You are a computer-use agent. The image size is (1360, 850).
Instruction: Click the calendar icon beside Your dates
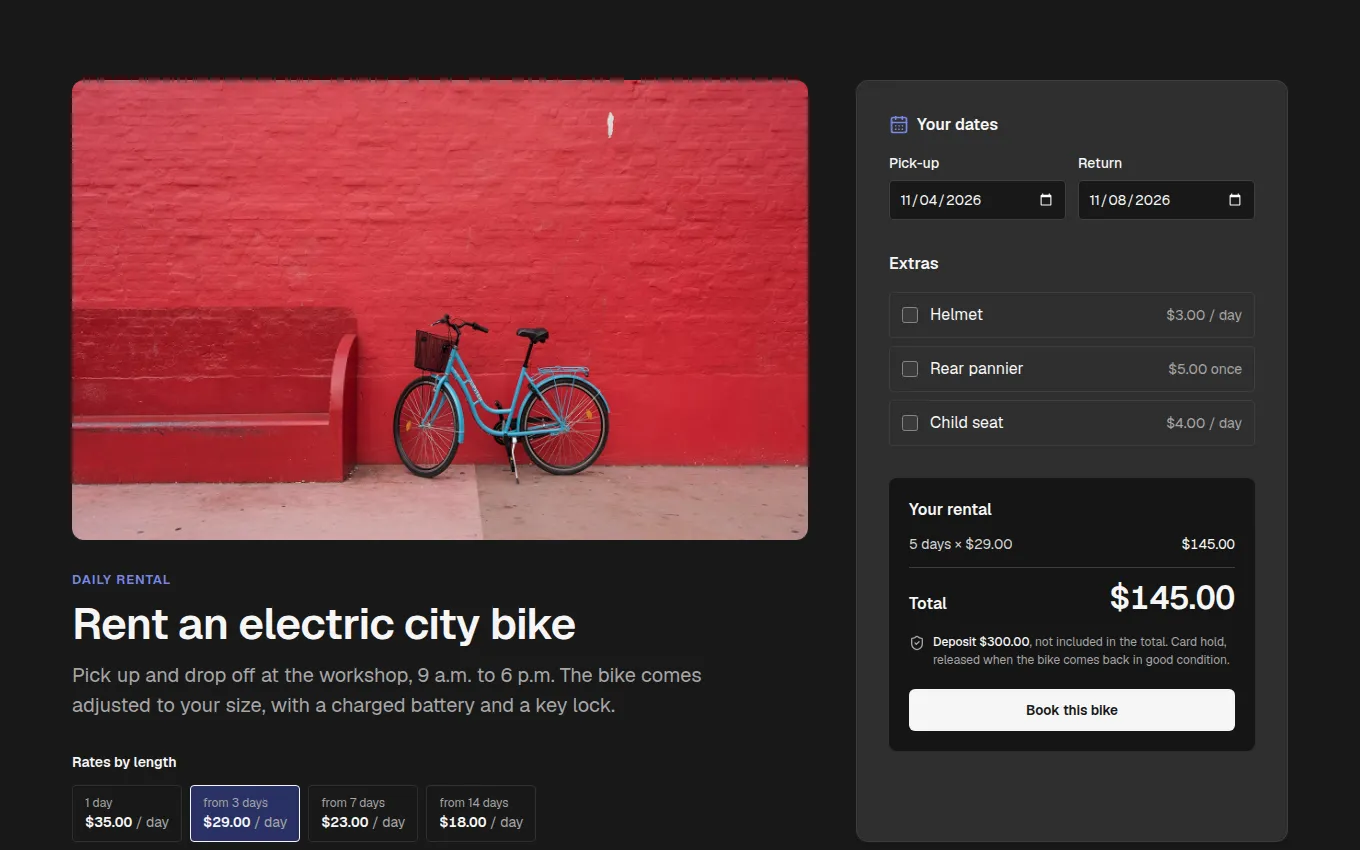tap(899, 125)
